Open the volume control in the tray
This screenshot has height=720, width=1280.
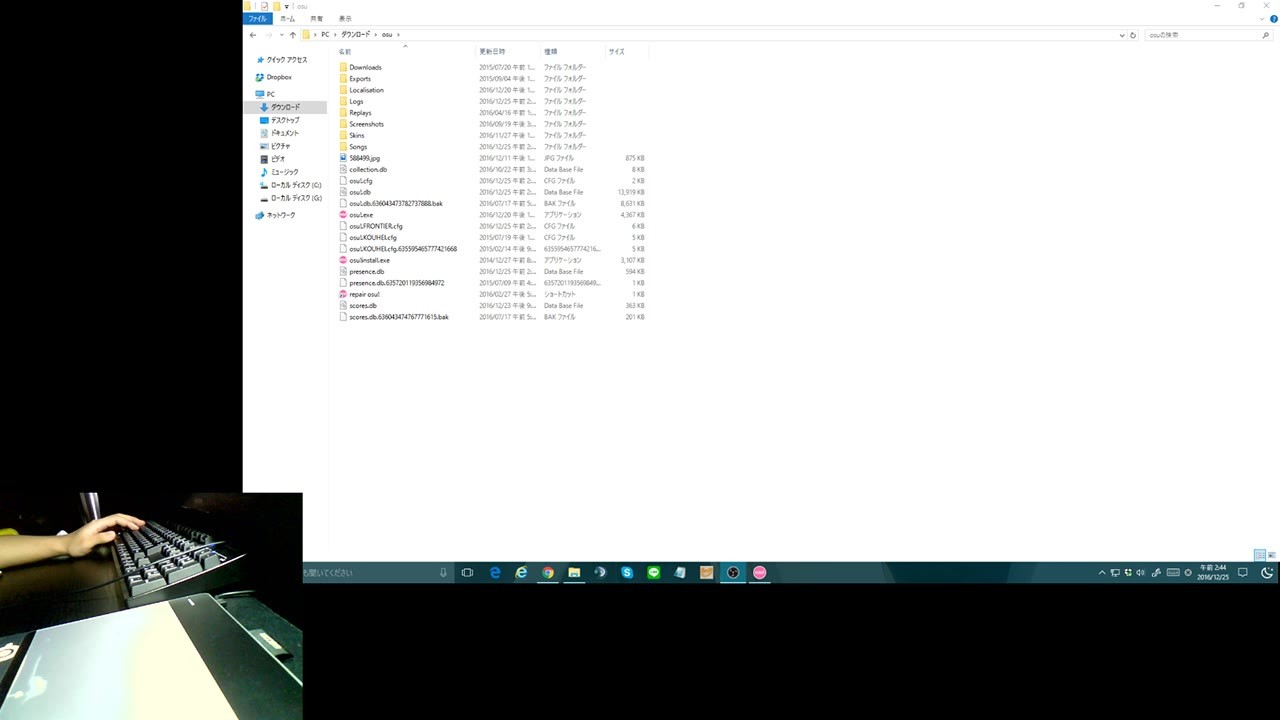point(1141,573)
